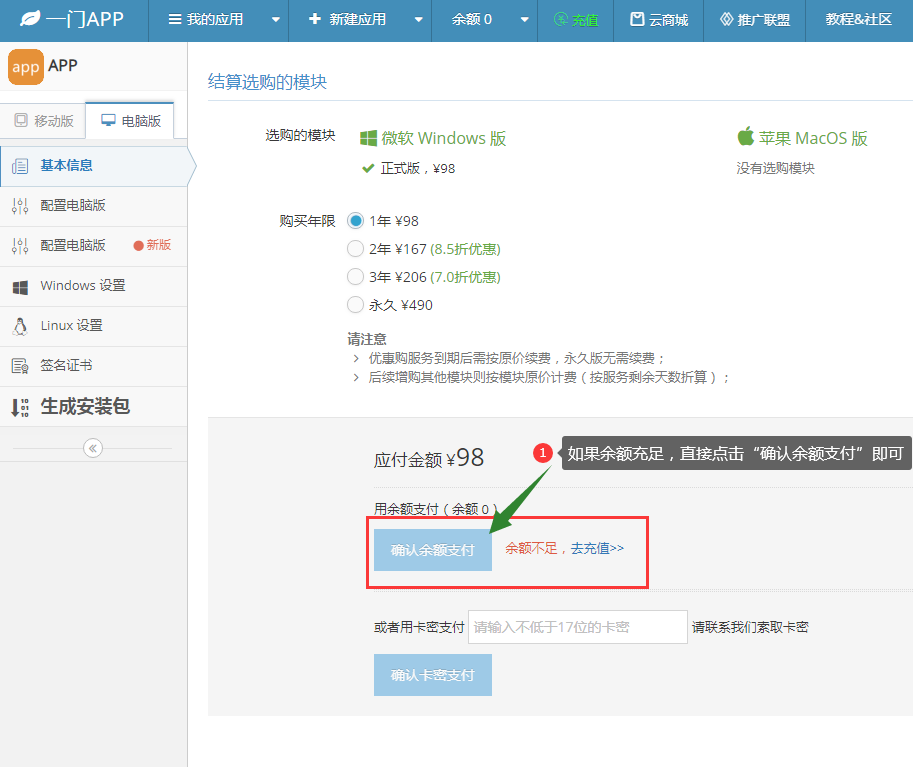Image resolution: width=913 pixels, height=767 pixels.
Task: Click the 确认卡密支付 button
Action: [433, 675]
